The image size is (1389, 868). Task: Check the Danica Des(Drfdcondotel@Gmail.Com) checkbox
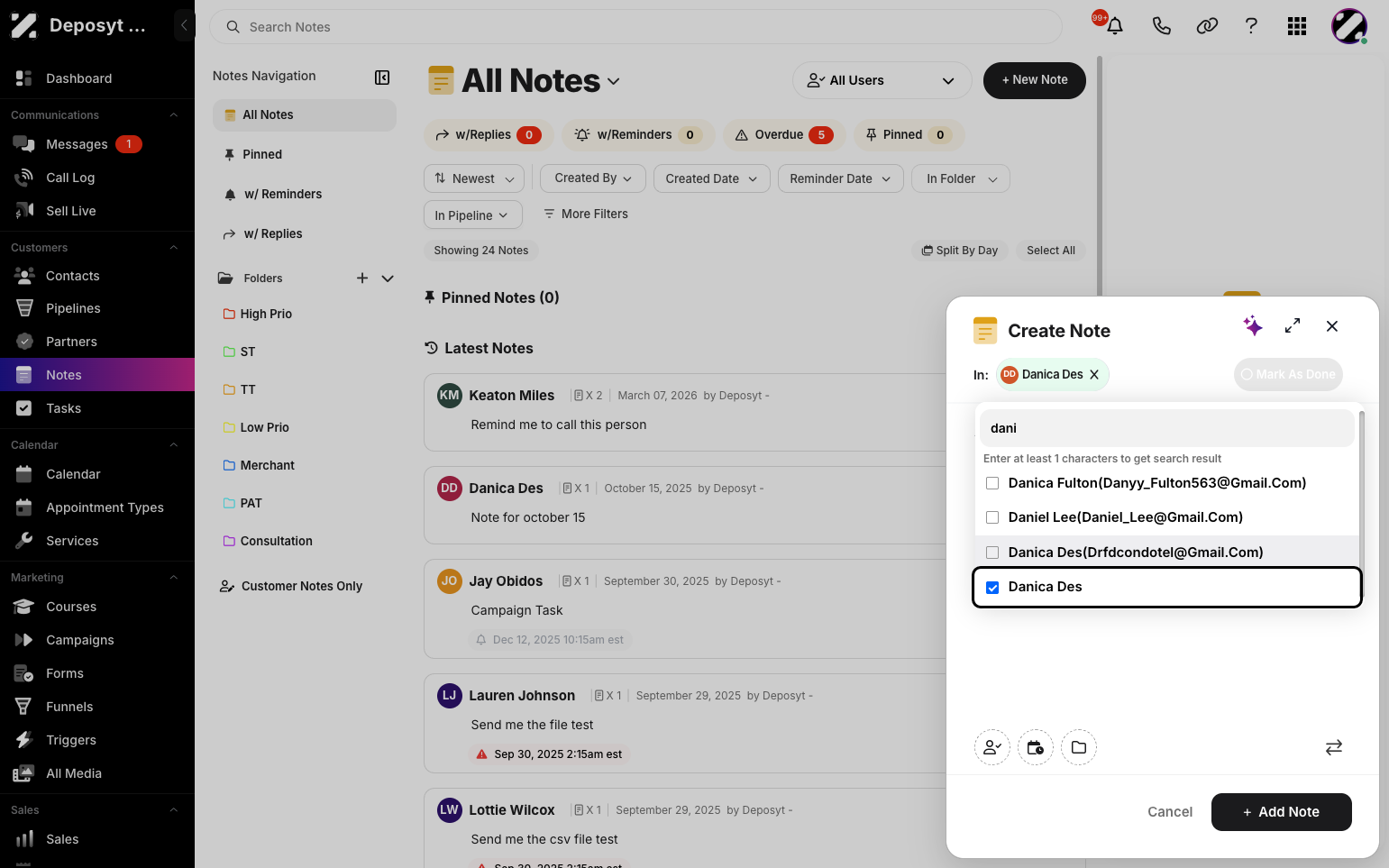click(x=992, y=553)
